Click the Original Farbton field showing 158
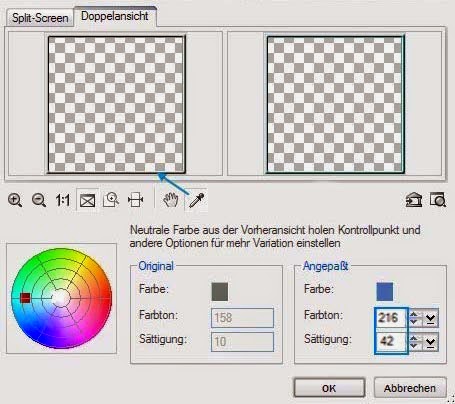The width and height of the screenshot is (455, 404). tap(242, 318)
